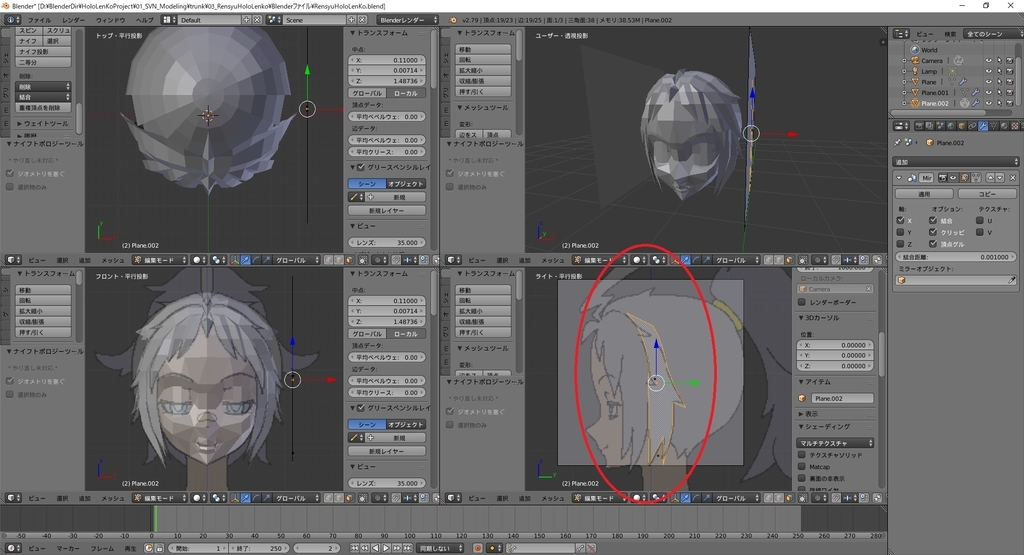
Task: Open the Object cube properties tab
Action: click(962, 126)
